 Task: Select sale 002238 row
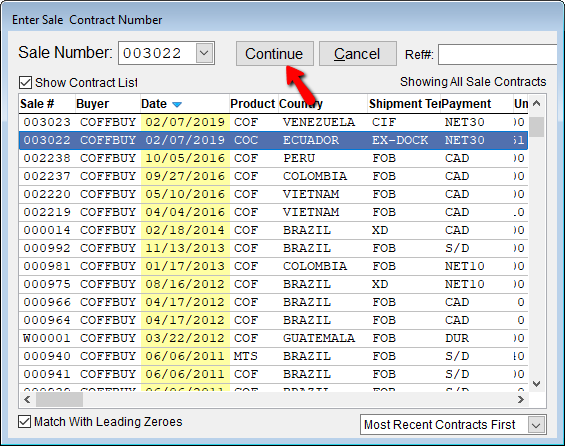coord(273,158)
